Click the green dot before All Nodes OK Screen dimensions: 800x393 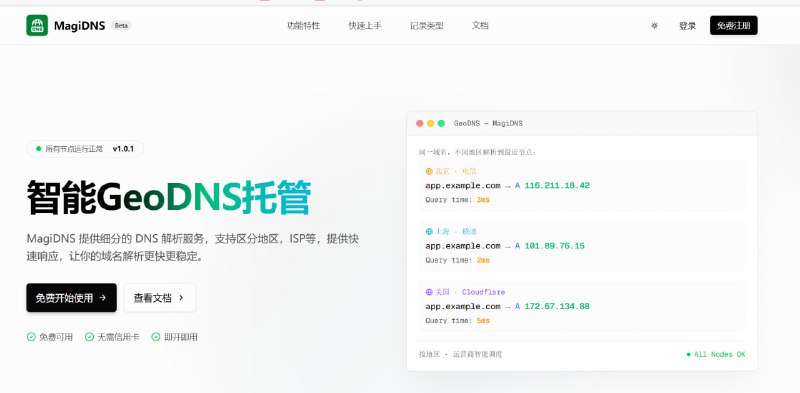(688, 354)
